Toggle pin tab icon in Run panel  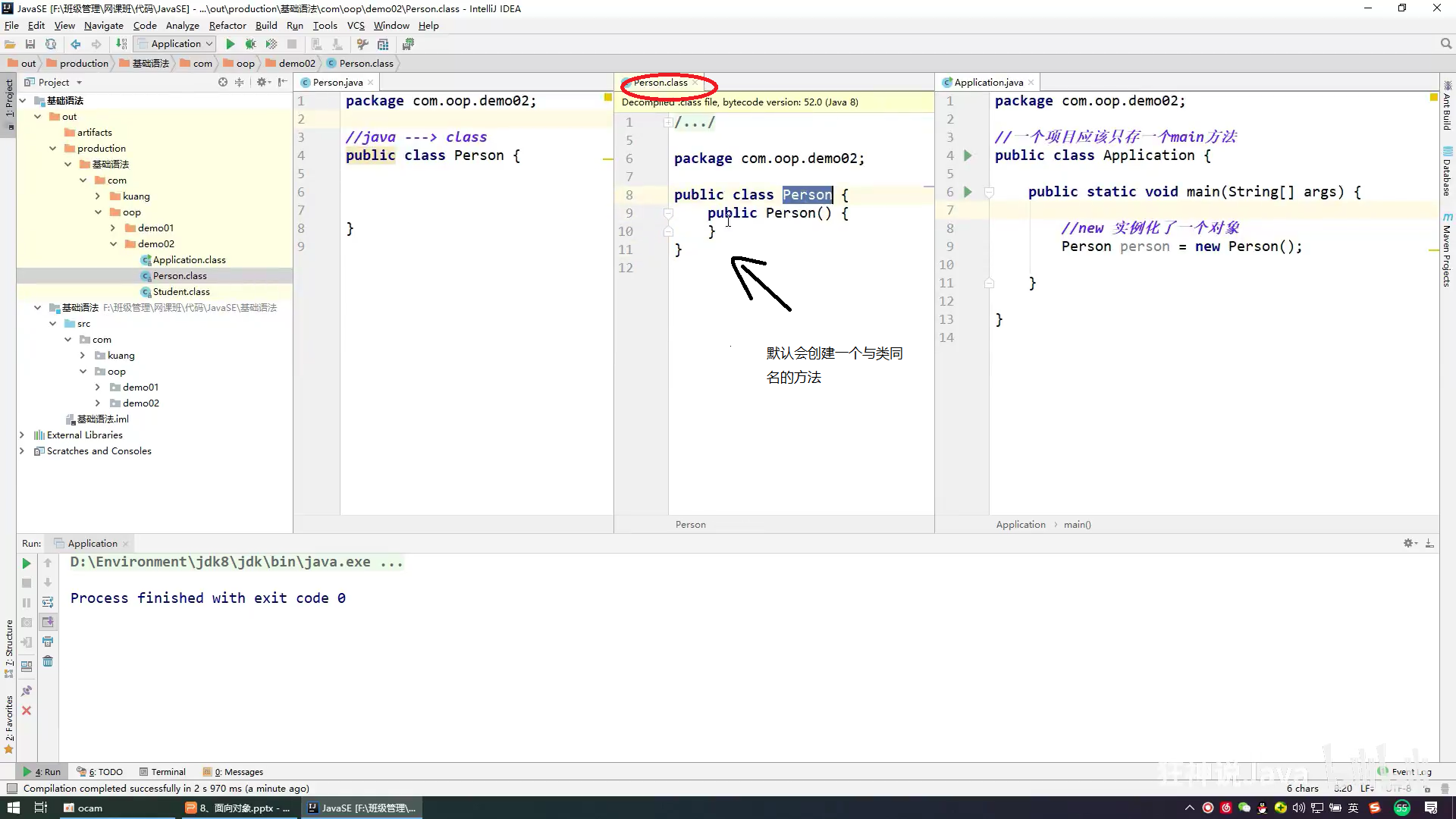tap(27, 691)
